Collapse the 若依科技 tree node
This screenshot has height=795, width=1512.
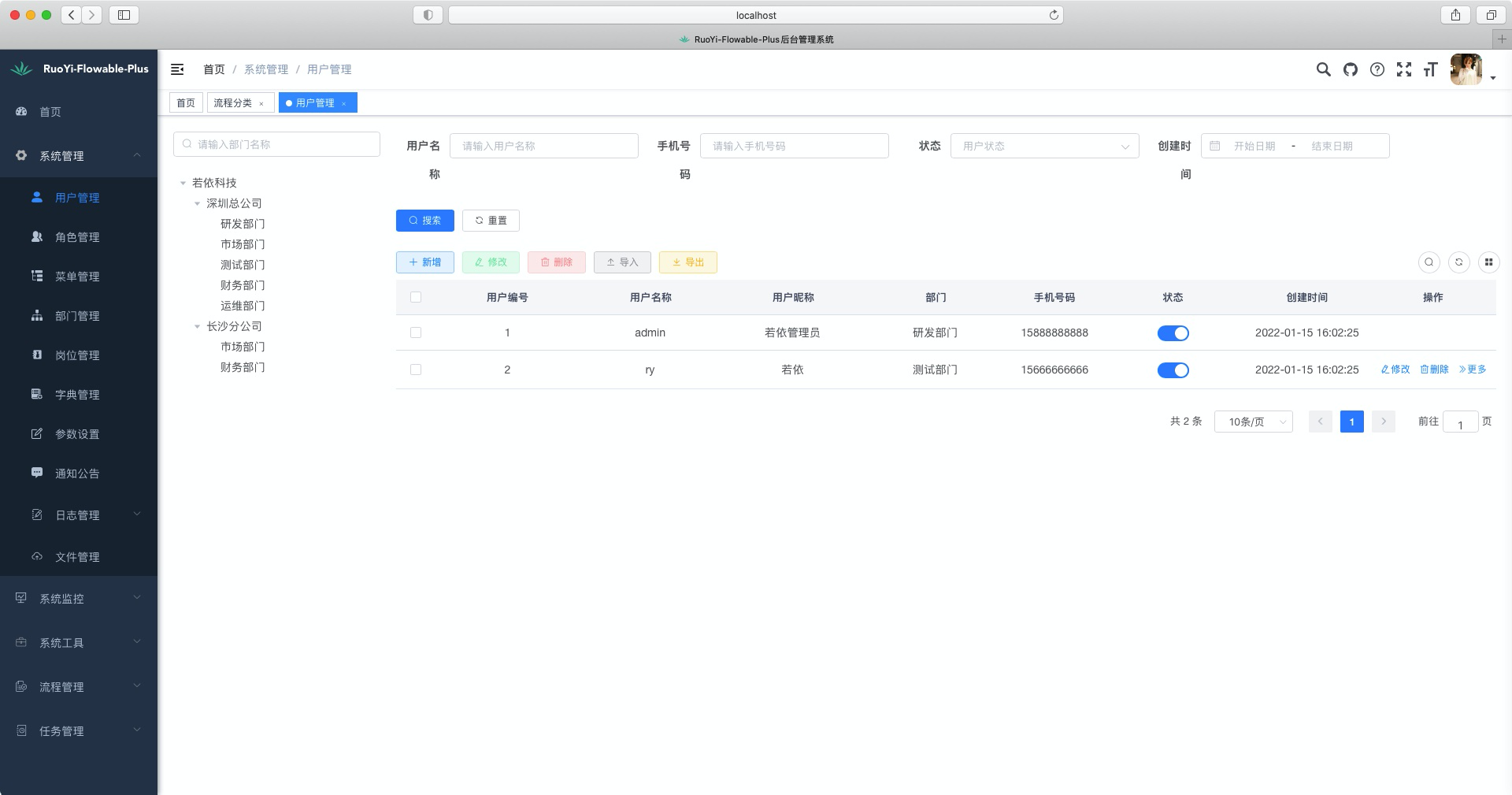click(183, 183)
